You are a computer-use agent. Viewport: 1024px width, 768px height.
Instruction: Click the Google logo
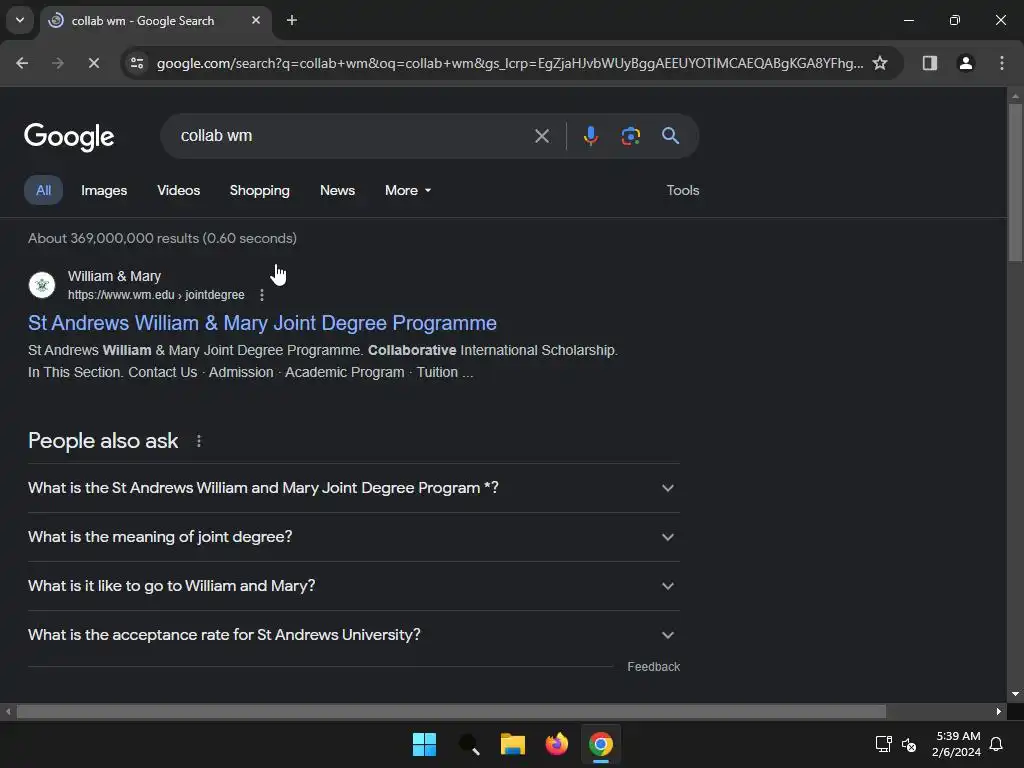pyautogui.click(x=69, y=136)
